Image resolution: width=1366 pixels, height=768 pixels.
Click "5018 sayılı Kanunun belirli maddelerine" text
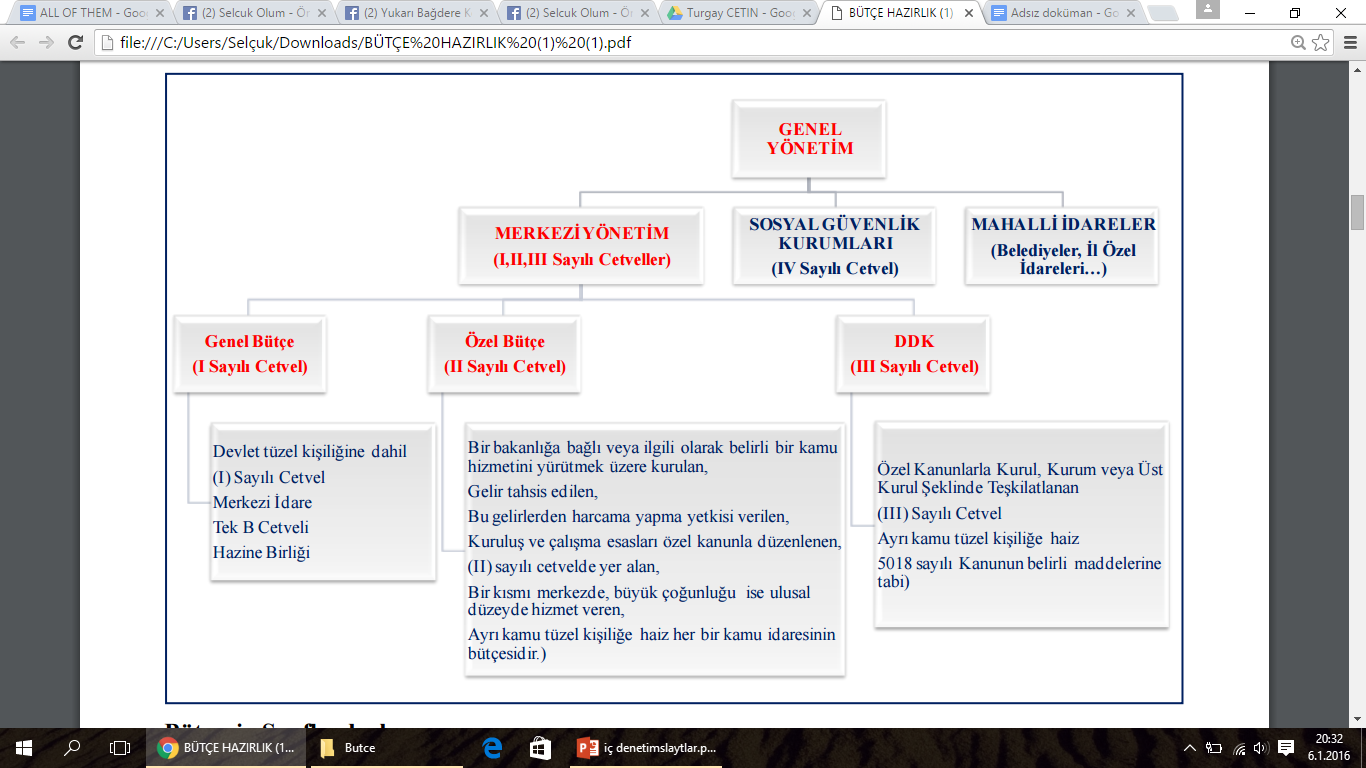pos(1019,563)
